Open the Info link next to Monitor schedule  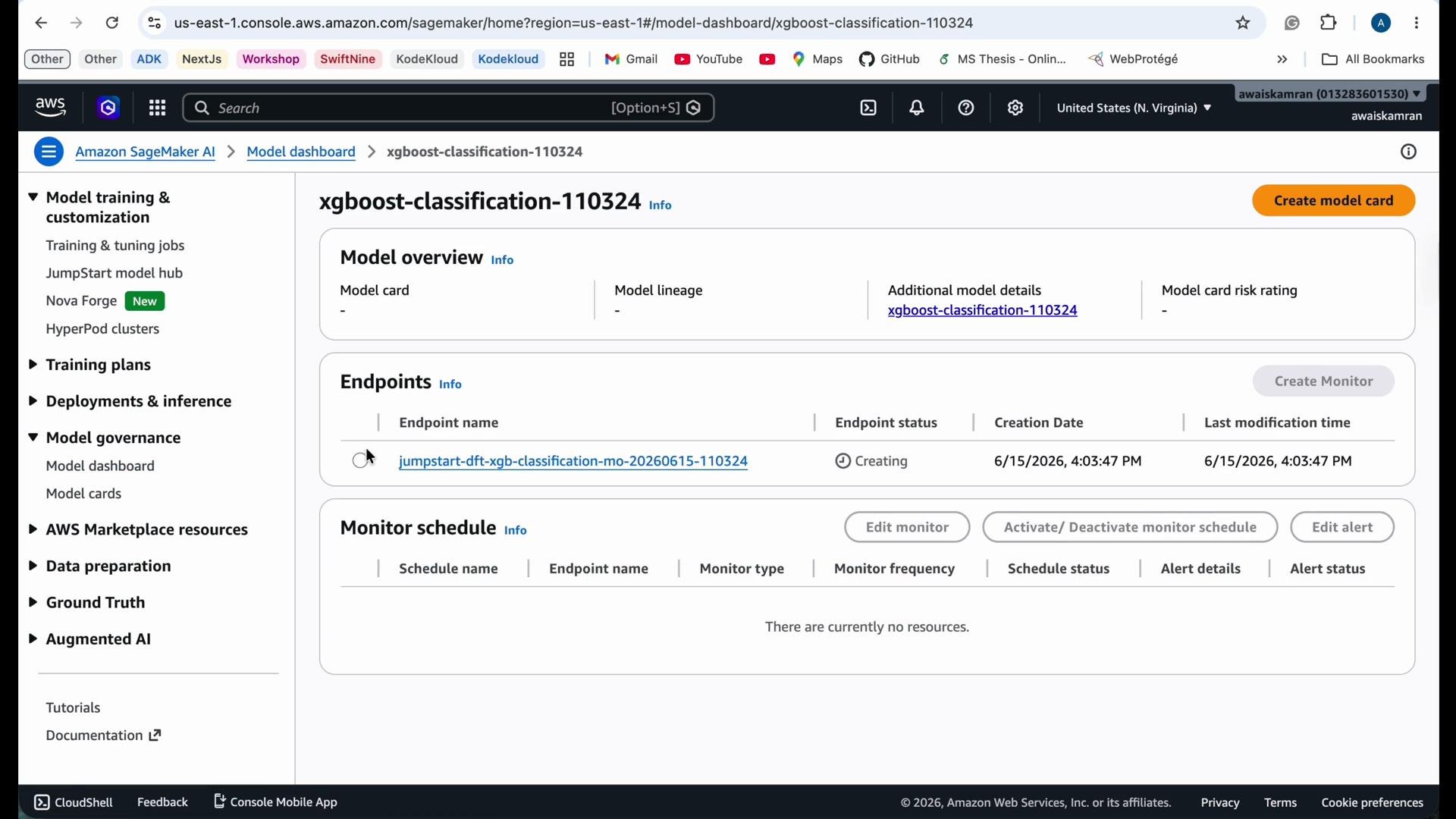click(x=516, y=531)
